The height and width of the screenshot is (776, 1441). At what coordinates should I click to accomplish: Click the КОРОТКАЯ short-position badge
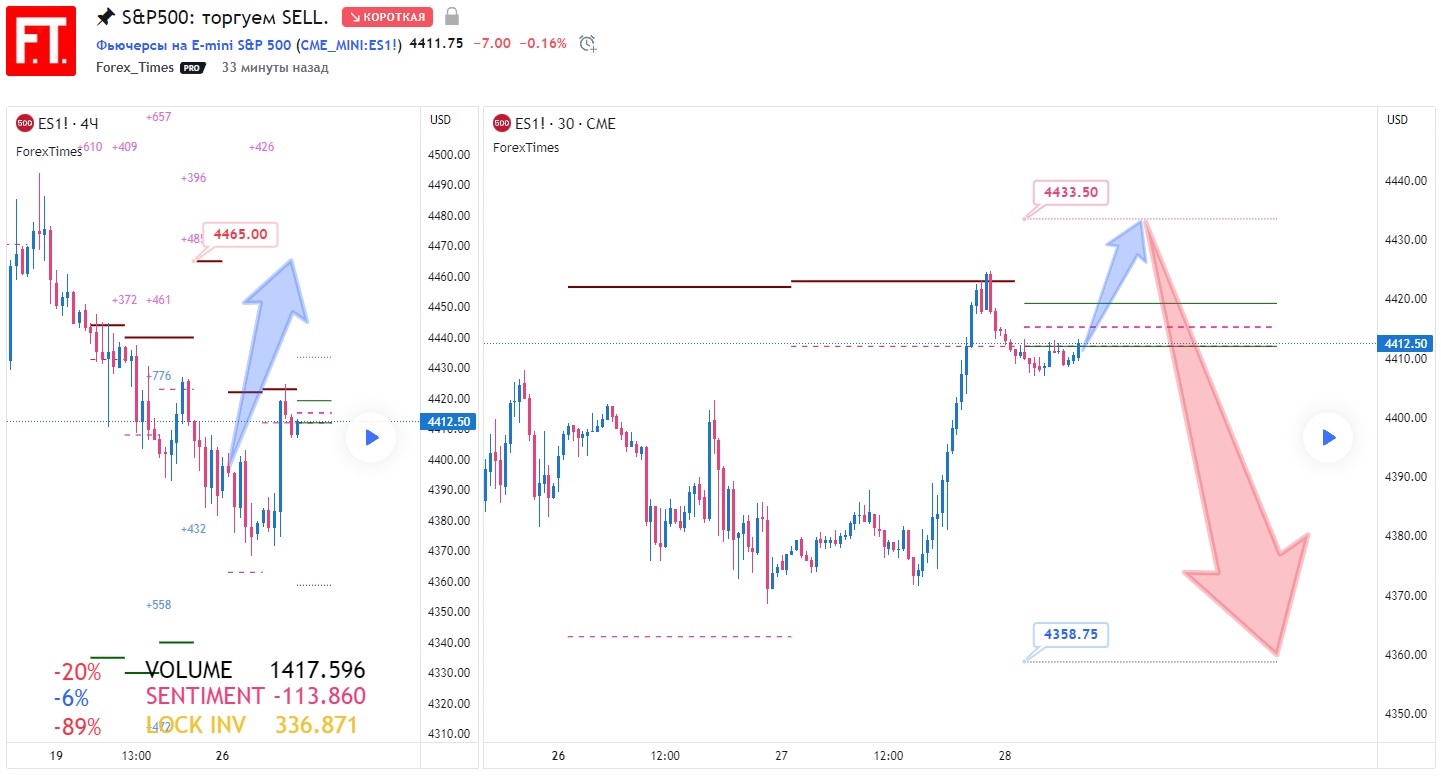pos(387,17)
